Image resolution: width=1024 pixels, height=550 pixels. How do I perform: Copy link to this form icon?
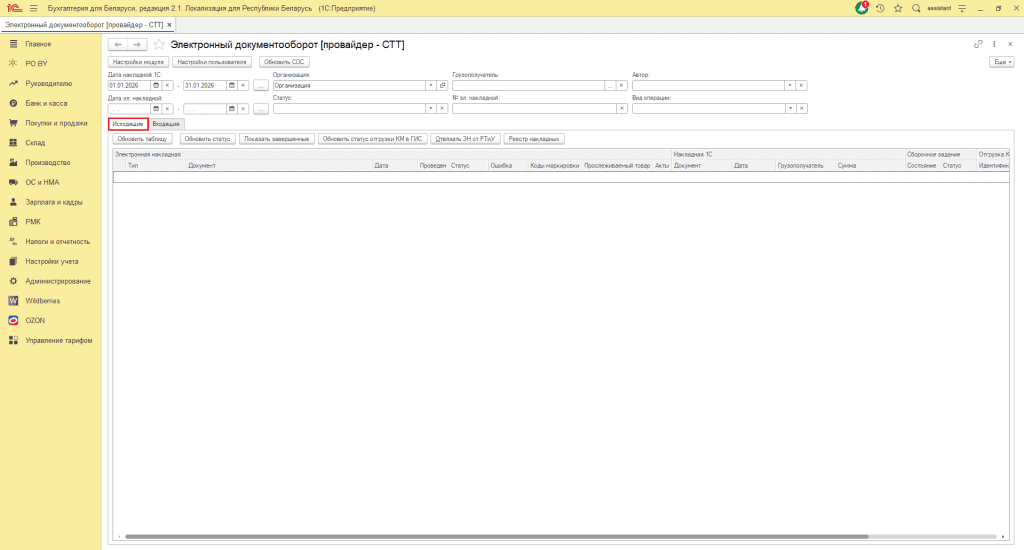tap(978, 44)
